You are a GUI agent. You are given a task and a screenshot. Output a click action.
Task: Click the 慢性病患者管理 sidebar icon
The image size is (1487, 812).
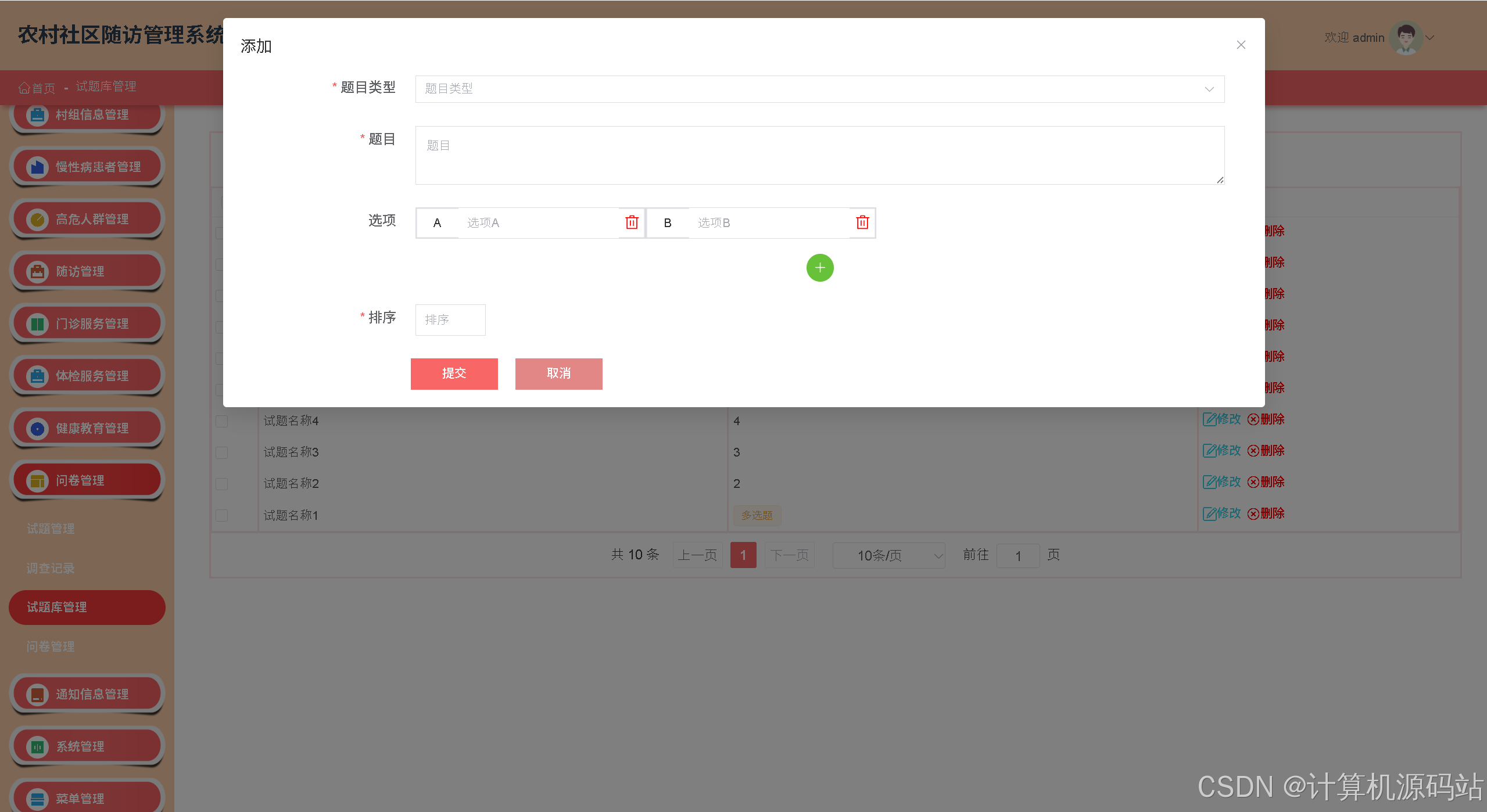coord(37,167)
